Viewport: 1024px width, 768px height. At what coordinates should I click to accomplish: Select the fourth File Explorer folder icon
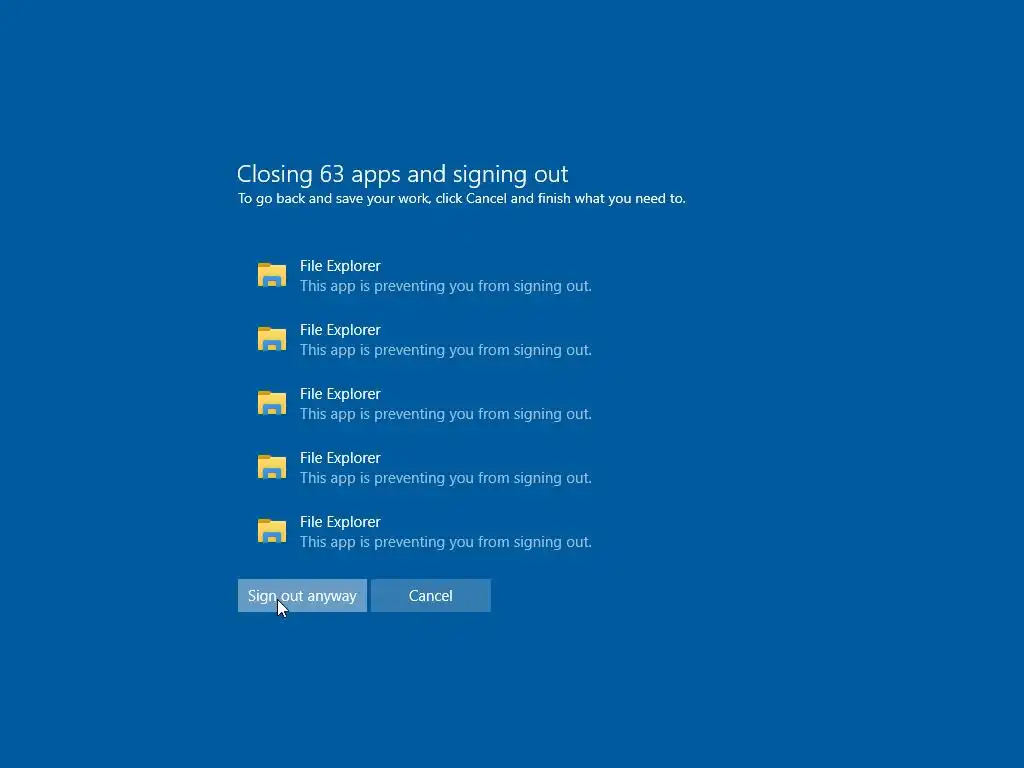tap(272, 467)
